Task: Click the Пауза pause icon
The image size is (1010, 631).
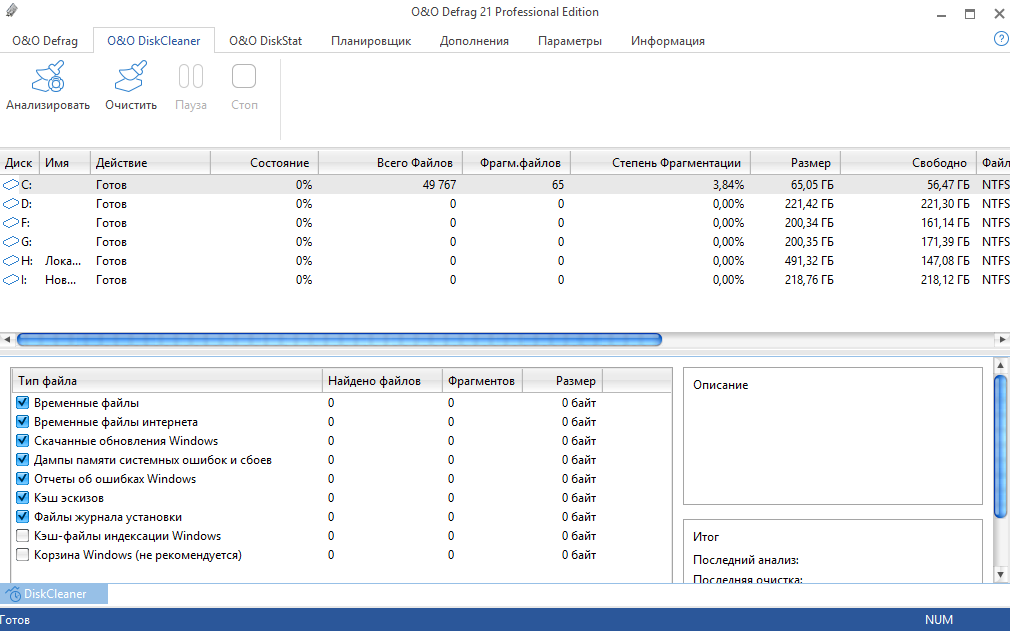Action: (191, 77)
